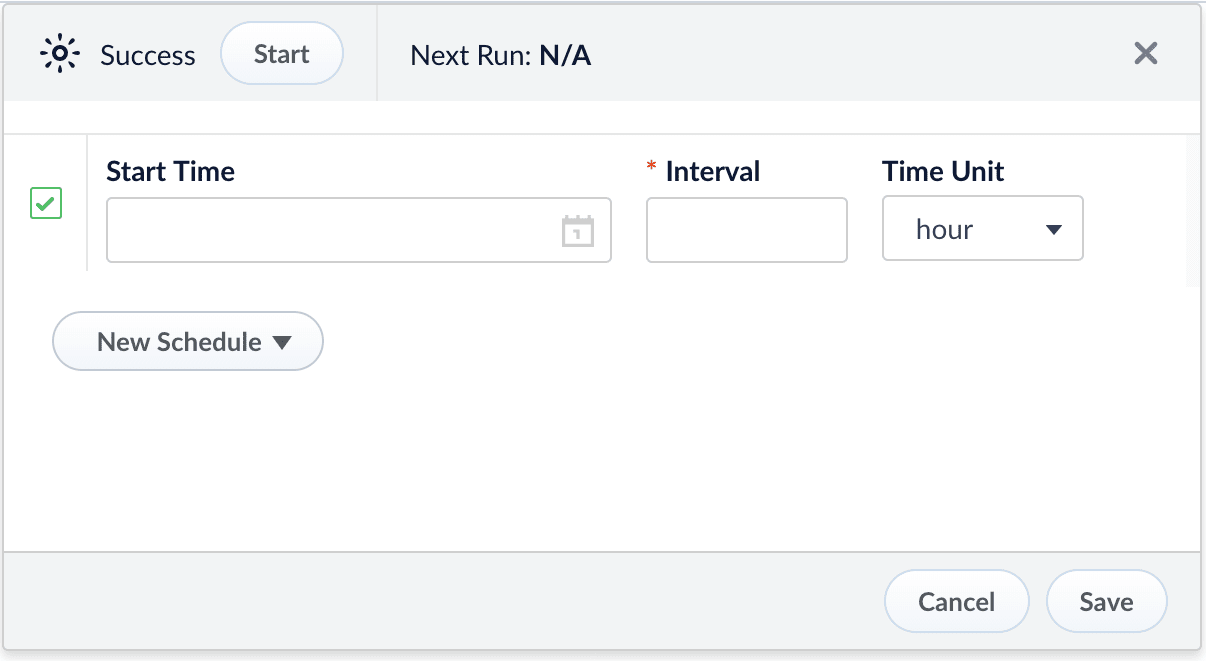This screenshot has width=1206, height=661.
Task: Click the Next Run: N/A label
Action: click(501, 55)
